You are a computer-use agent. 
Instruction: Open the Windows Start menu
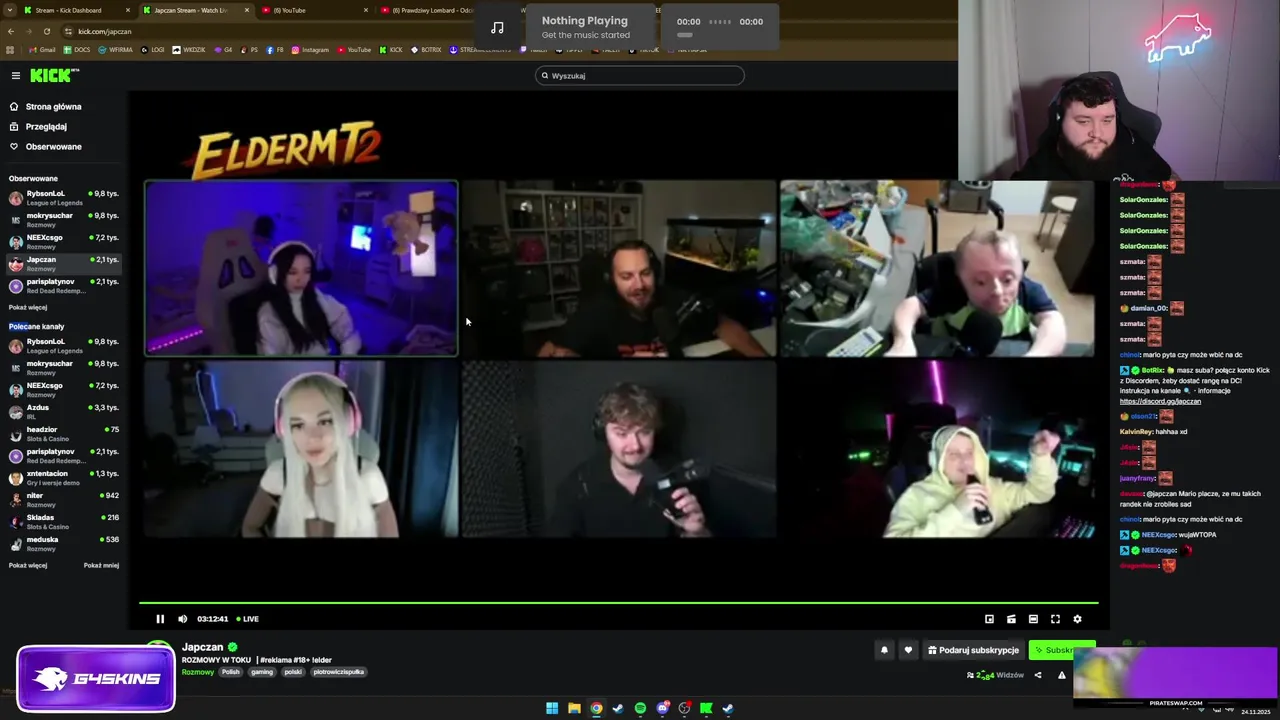(552, 708)
